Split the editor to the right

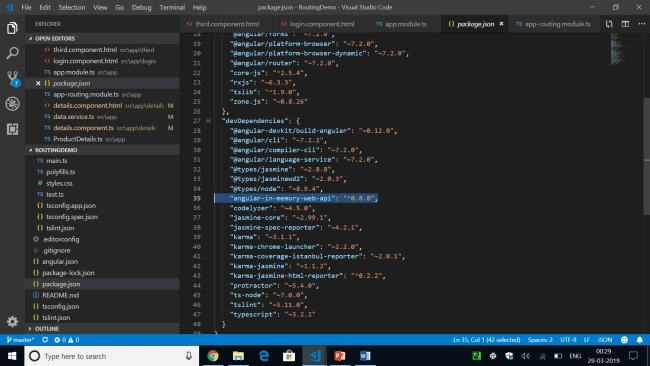(625, 24)
